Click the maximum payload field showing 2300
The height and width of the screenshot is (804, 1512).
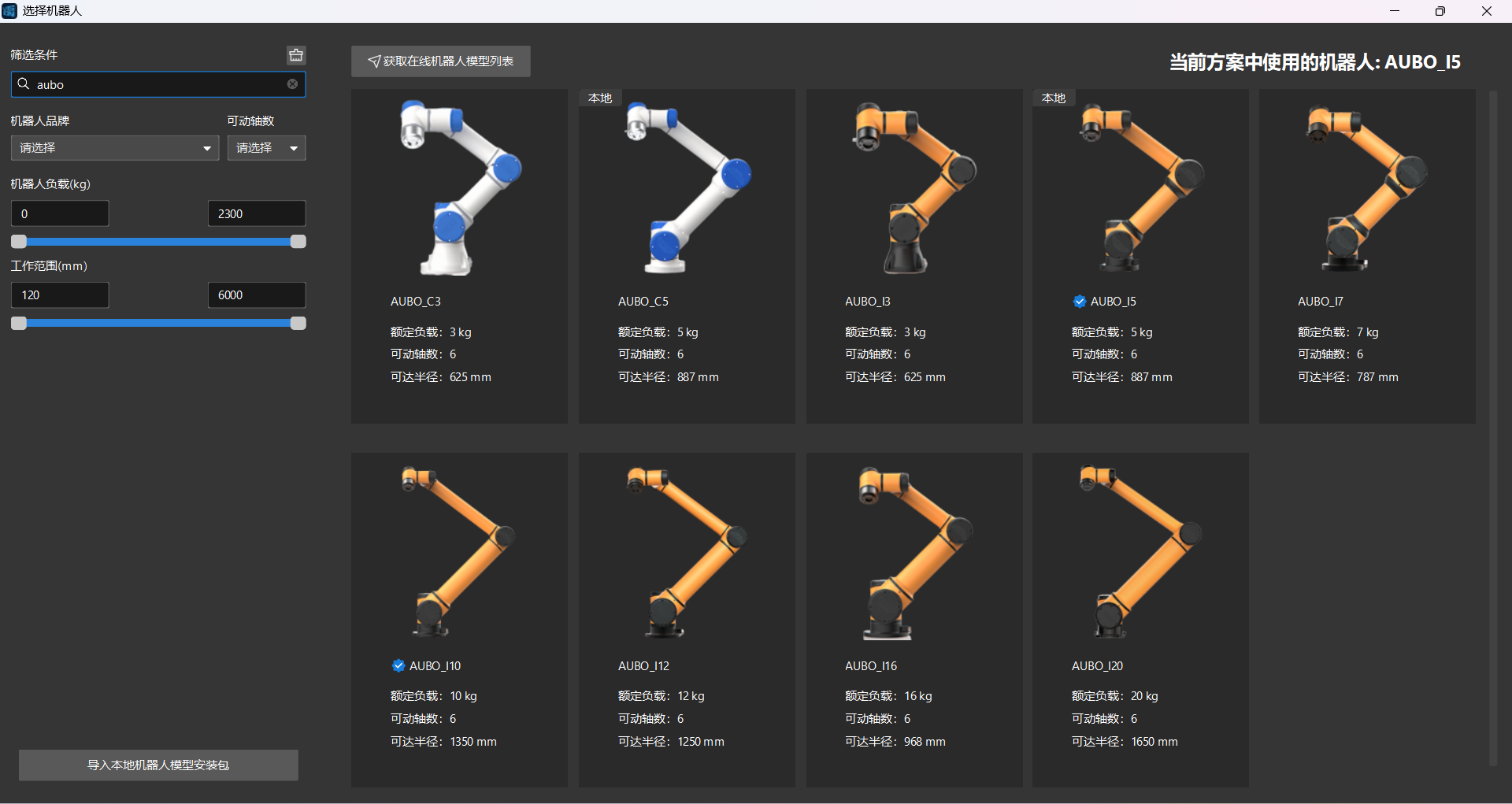256,213
